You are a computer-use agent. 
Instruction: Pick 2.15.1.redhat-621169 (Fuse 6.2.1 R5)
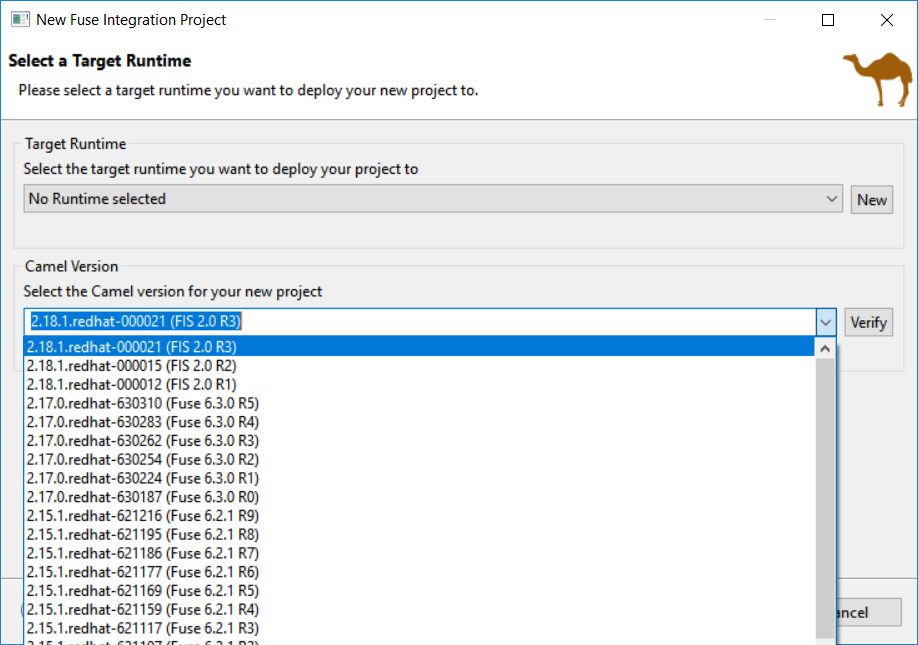click(142, 591)
